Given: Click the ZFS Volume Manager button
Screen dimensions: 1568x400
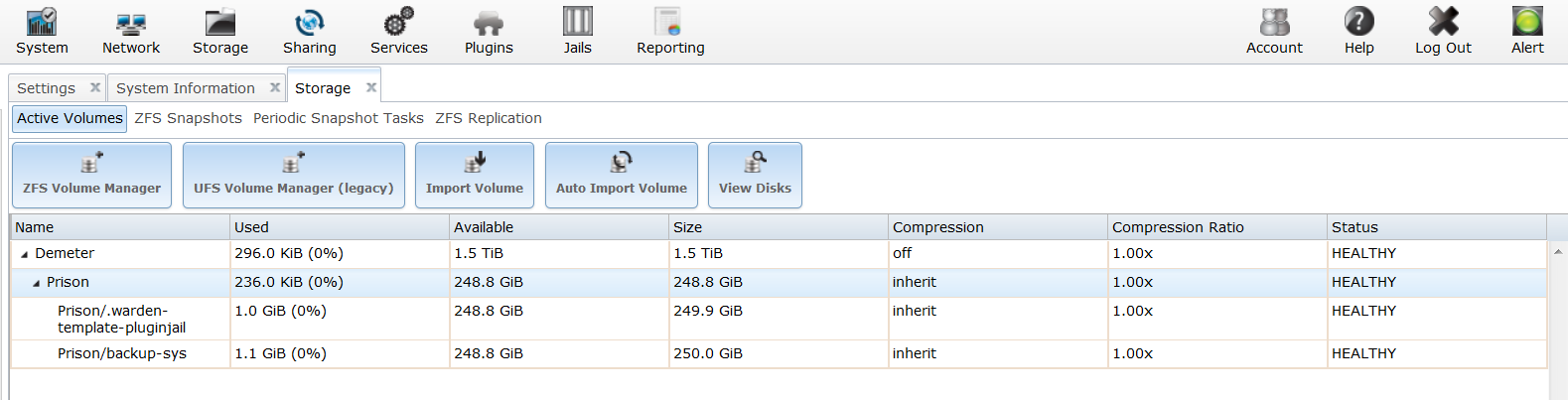Looking at the screenshot, I should 91,175.
